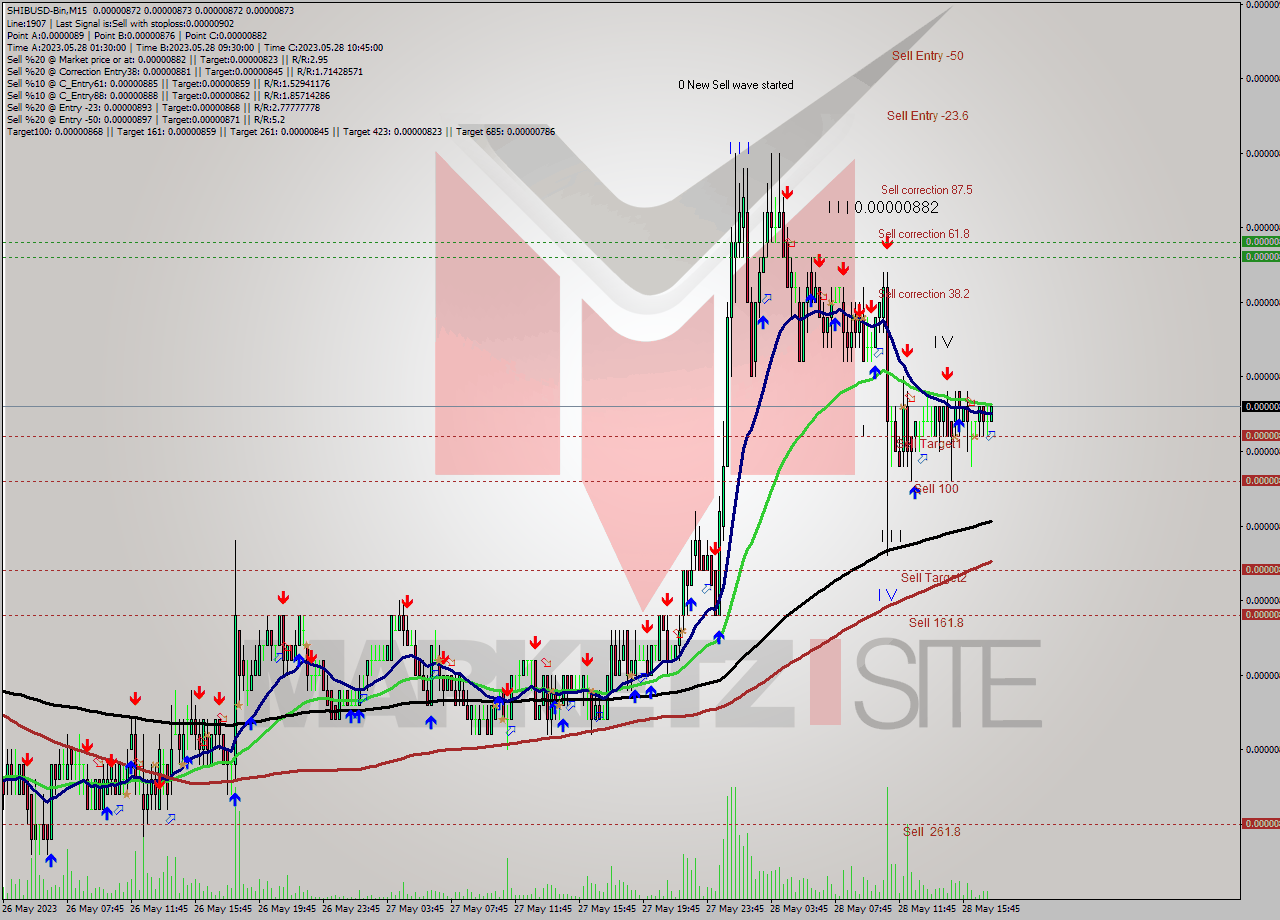This screenshot has width=1280, height=920.
Task: Click the '27 May 19:45' time axis label
Action: pyautogui.click(x=671, y=909)
